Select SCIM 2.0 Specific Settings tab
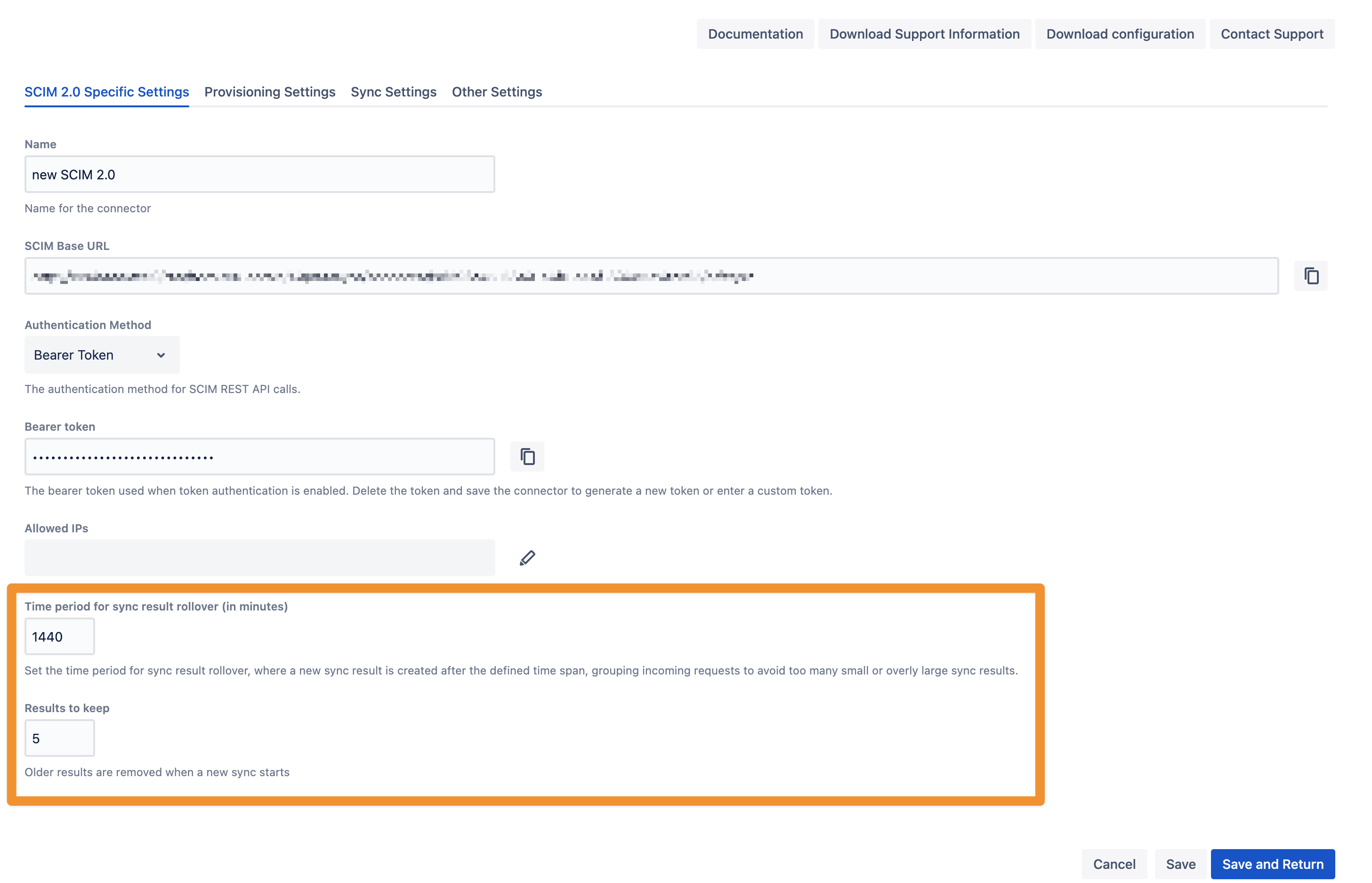Viewport: 1372px width, 883px height. 106,92
